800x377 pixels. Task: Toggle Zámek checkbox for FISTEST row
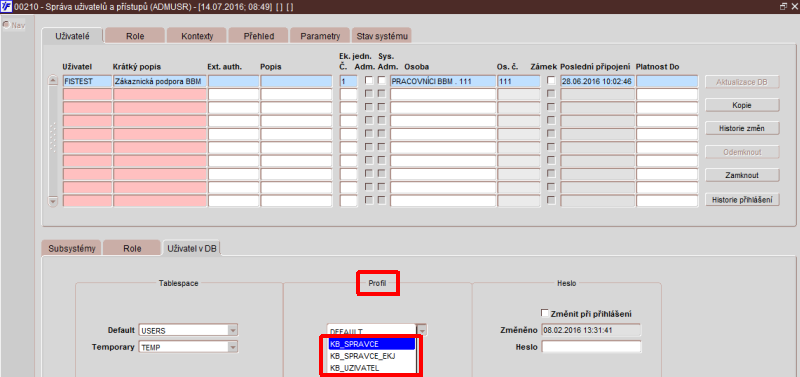tap(551, 81)
